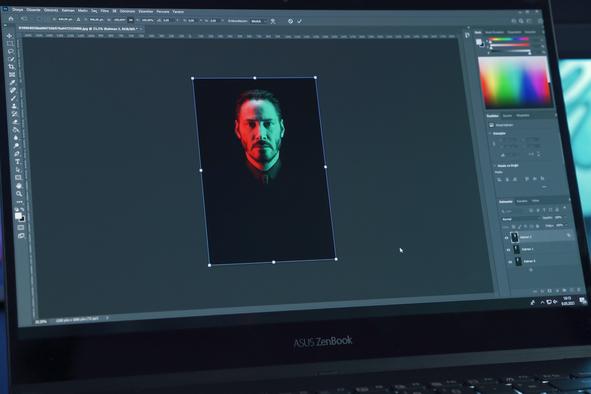591x394 pixels.
Task: Click the Home icon in the options bar
Action: [x=11, y=18]
